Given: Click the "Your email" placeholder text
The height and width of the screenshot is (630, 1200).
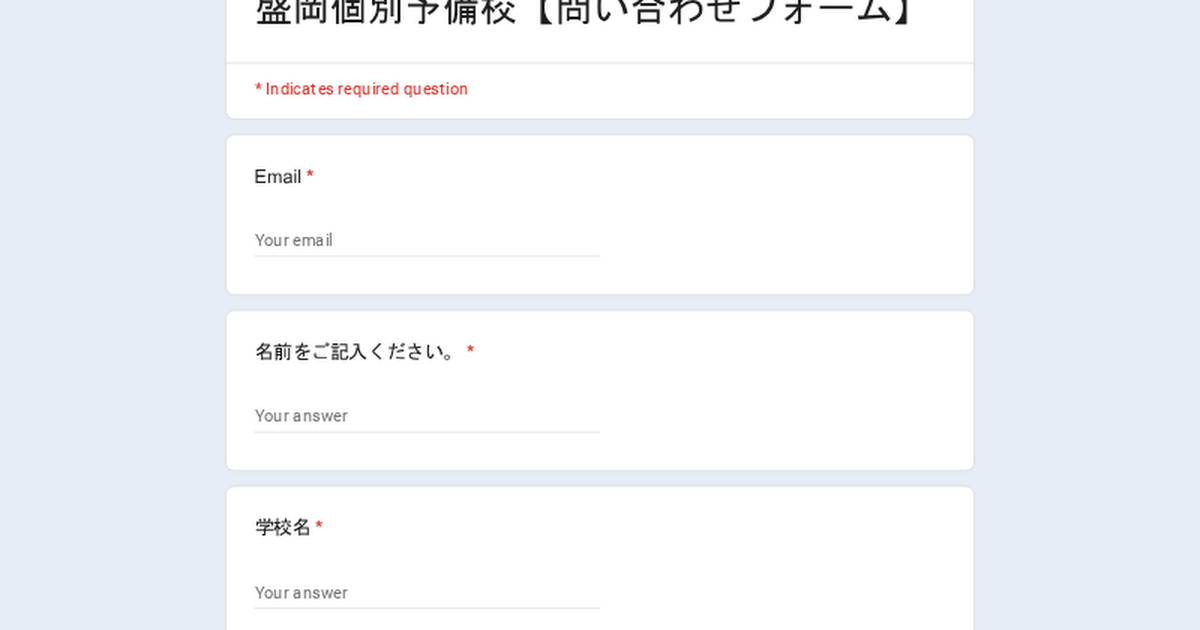Looking at the screenshot, I should [293, 240].
